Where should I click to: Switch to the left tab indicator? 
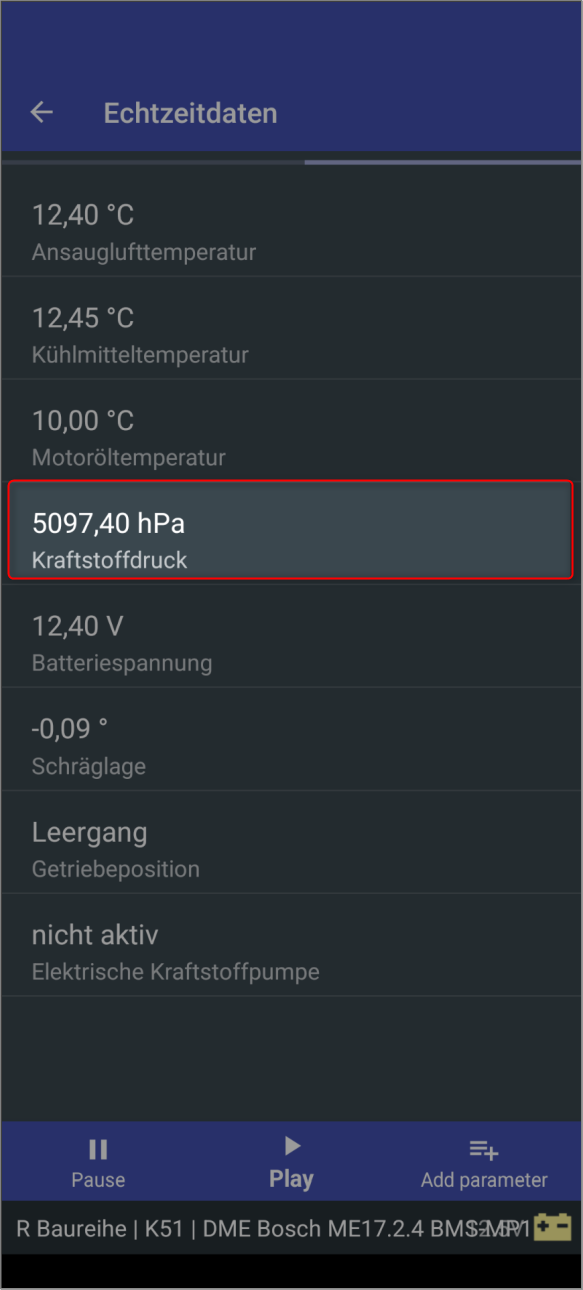(x=153, y=159)
